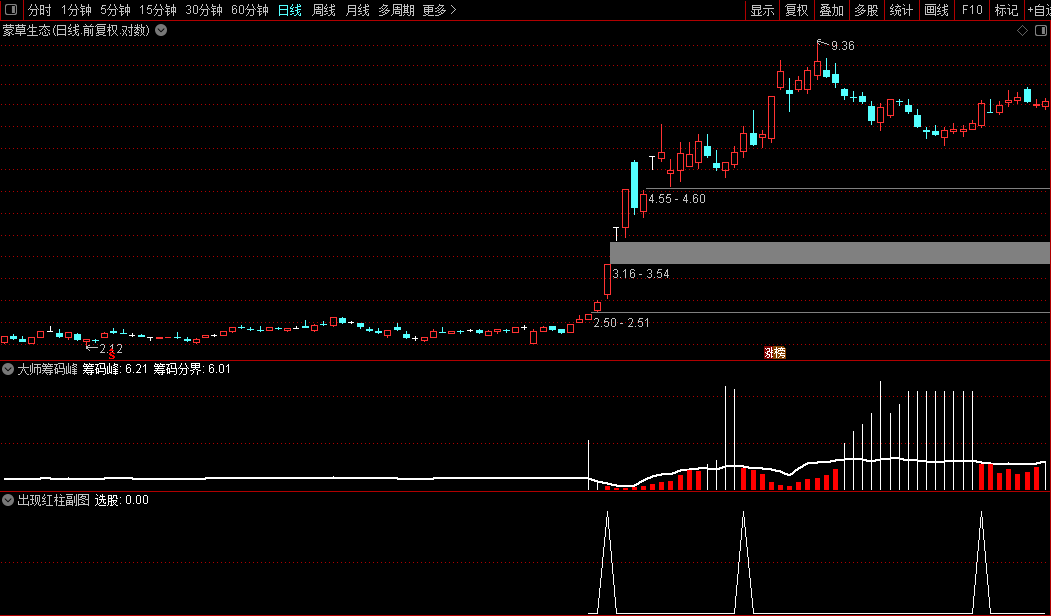
Task: Toggle the right side panel icon
Action: click(x=1041, y=31)
